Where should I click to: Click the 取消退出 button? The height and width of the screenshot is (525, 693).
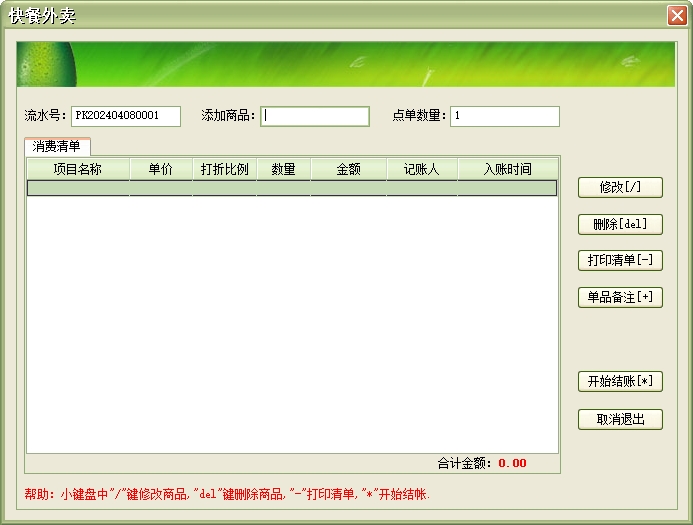click(x=620, y=419)
